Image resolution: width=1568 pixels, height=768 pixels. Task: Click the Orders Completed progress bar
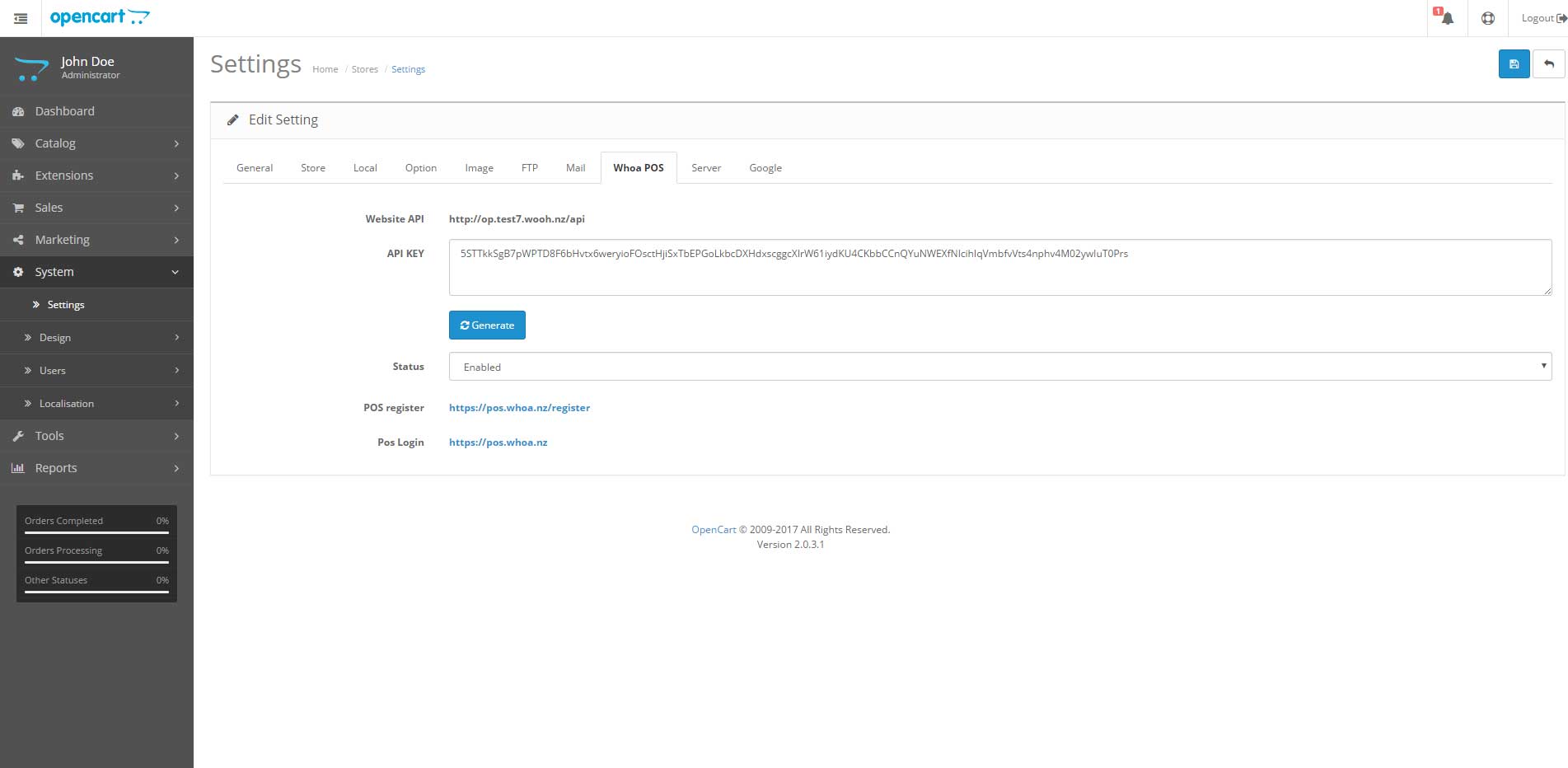coord(96,532)
